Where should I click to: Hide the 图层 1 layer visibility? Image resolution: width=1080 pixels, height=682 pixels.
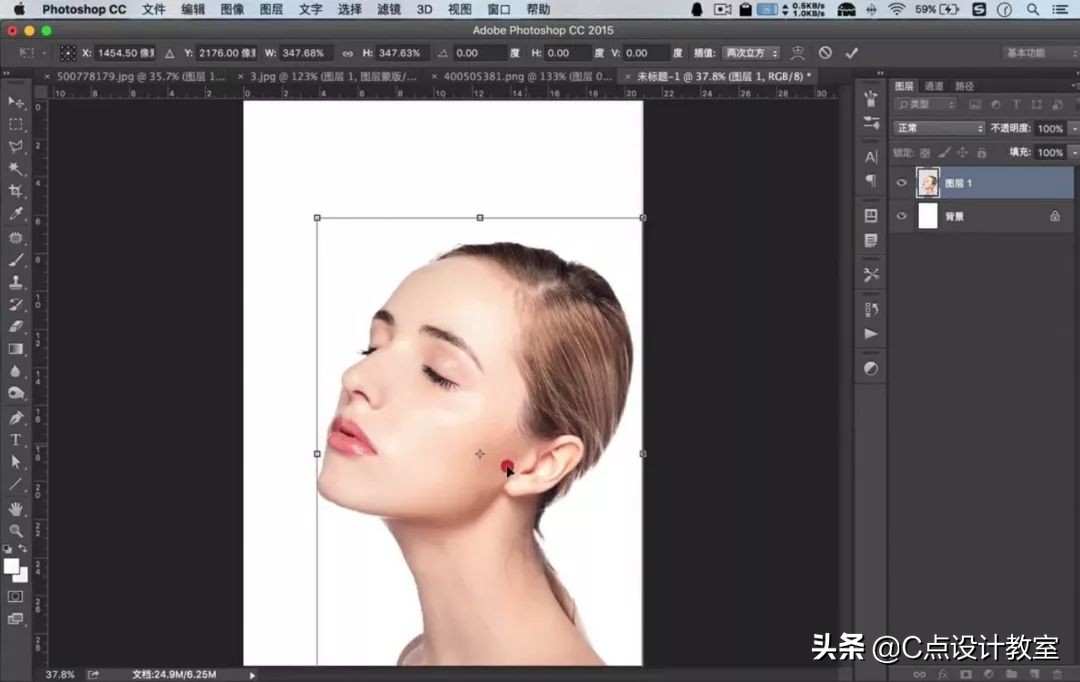(x=902, y=183)
